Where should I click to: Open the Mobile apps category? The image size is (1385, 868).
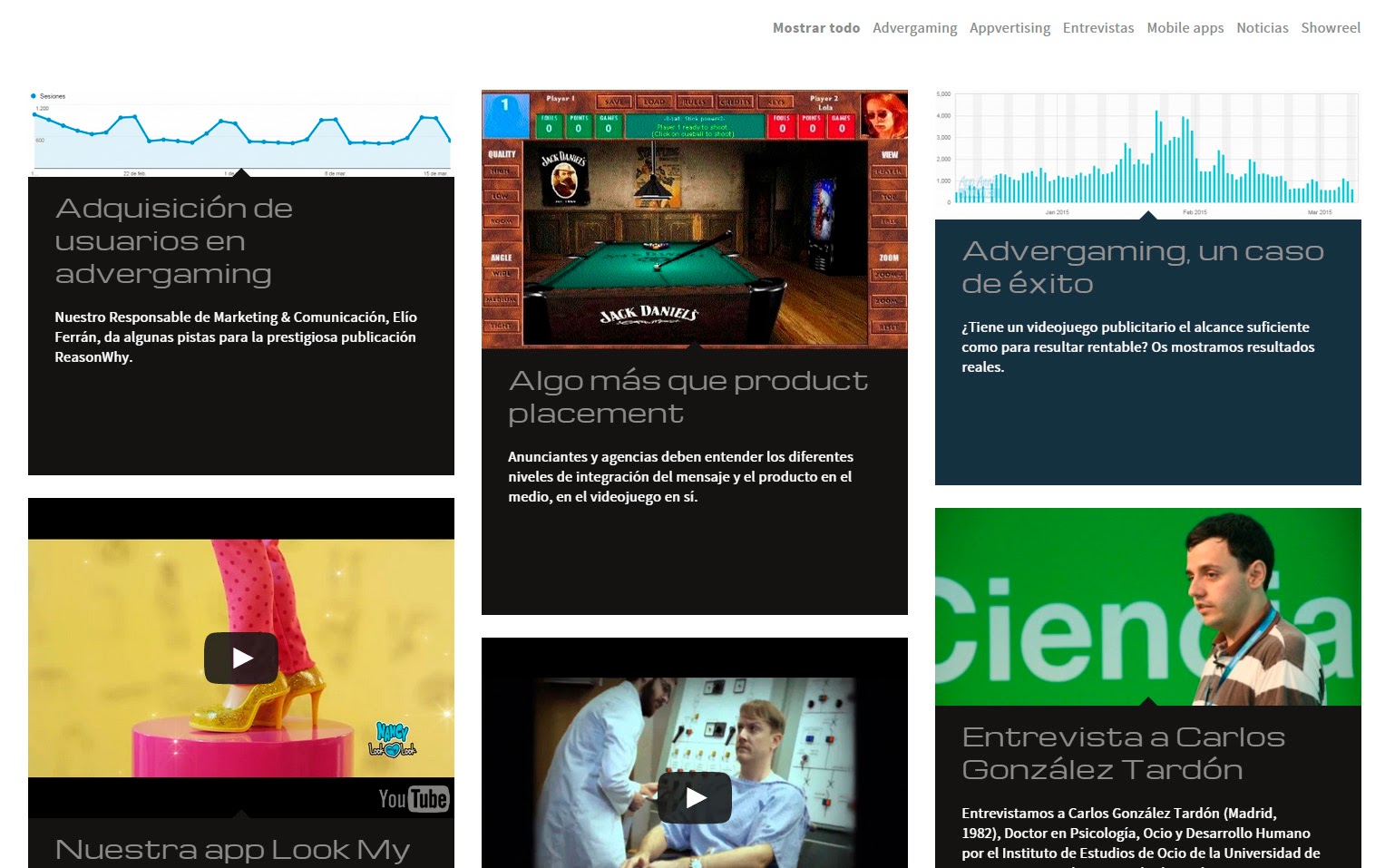1185,28
